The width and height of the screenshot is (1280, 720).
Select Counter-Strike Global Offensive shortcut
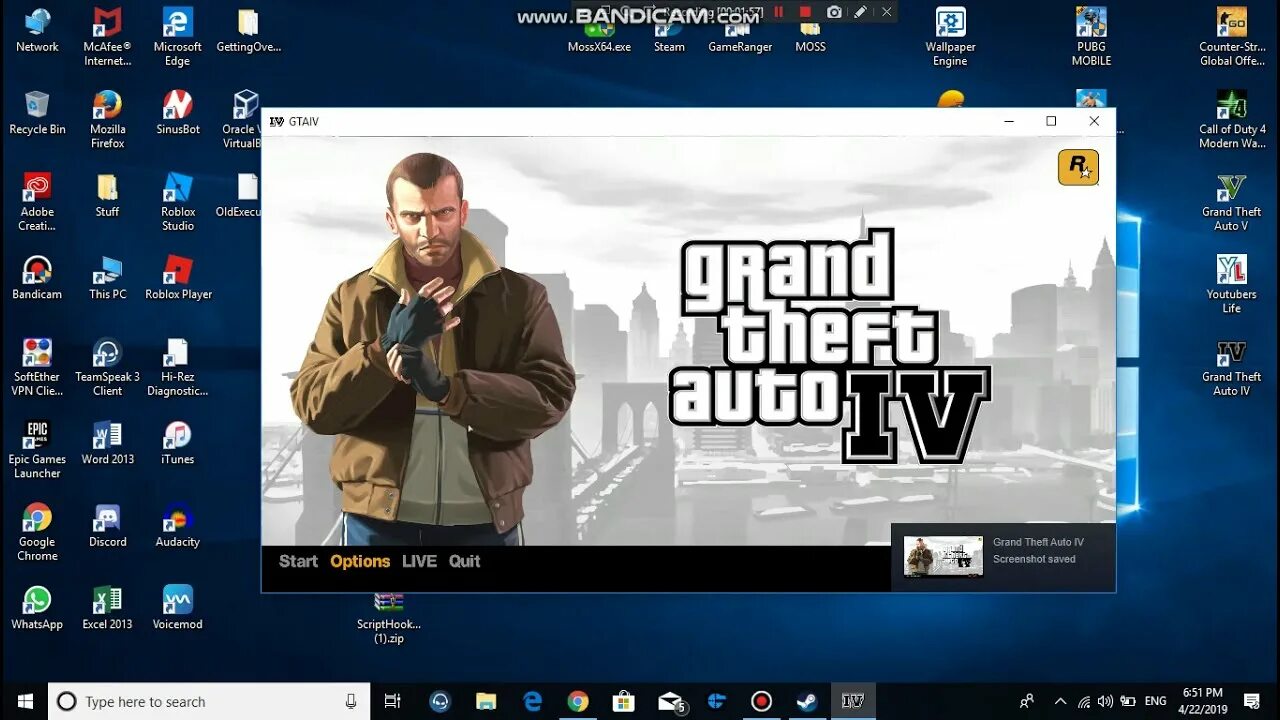tap(1232, 37)
